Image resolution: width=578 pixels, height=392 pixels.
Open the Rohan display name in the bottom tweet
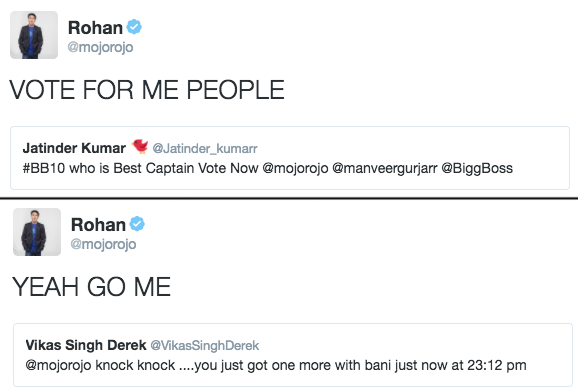click(x=98, y=225)
